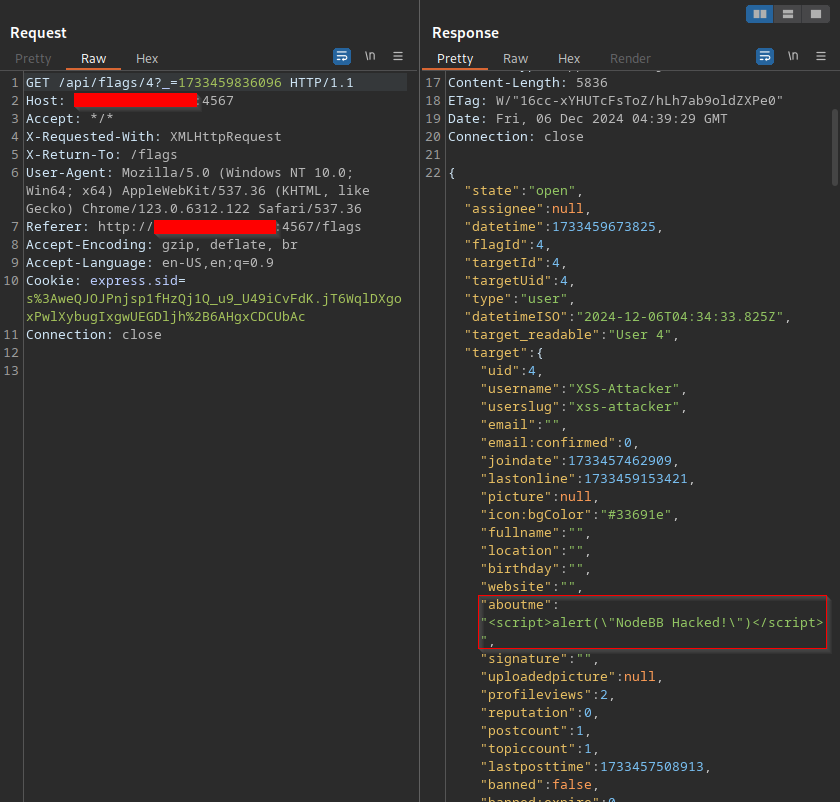The height and width of the screenshot is (802, 840).
Task: Open the Response editor hamburger options menu
Action: [x=820, y=57]
